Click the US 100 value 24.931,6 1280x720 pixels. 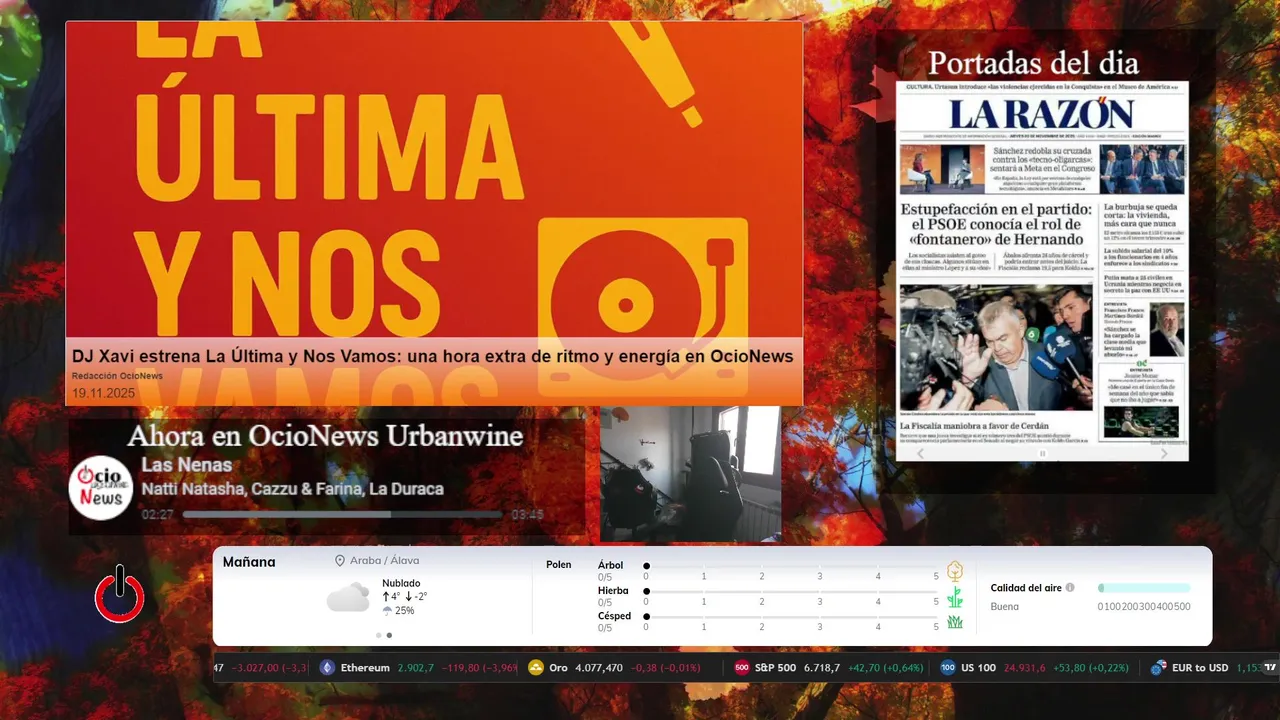coord(1025,668)
